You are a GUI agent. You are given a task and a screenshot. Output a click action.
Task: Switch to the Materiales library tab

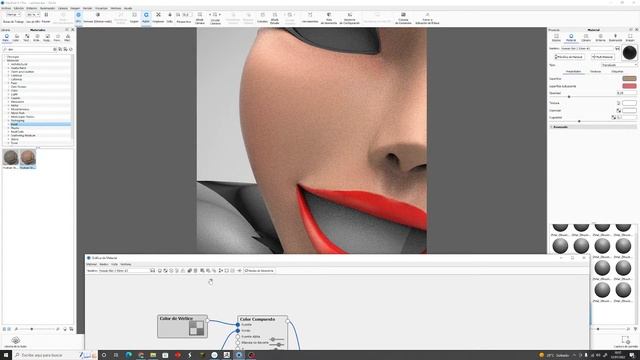(6, 38)
